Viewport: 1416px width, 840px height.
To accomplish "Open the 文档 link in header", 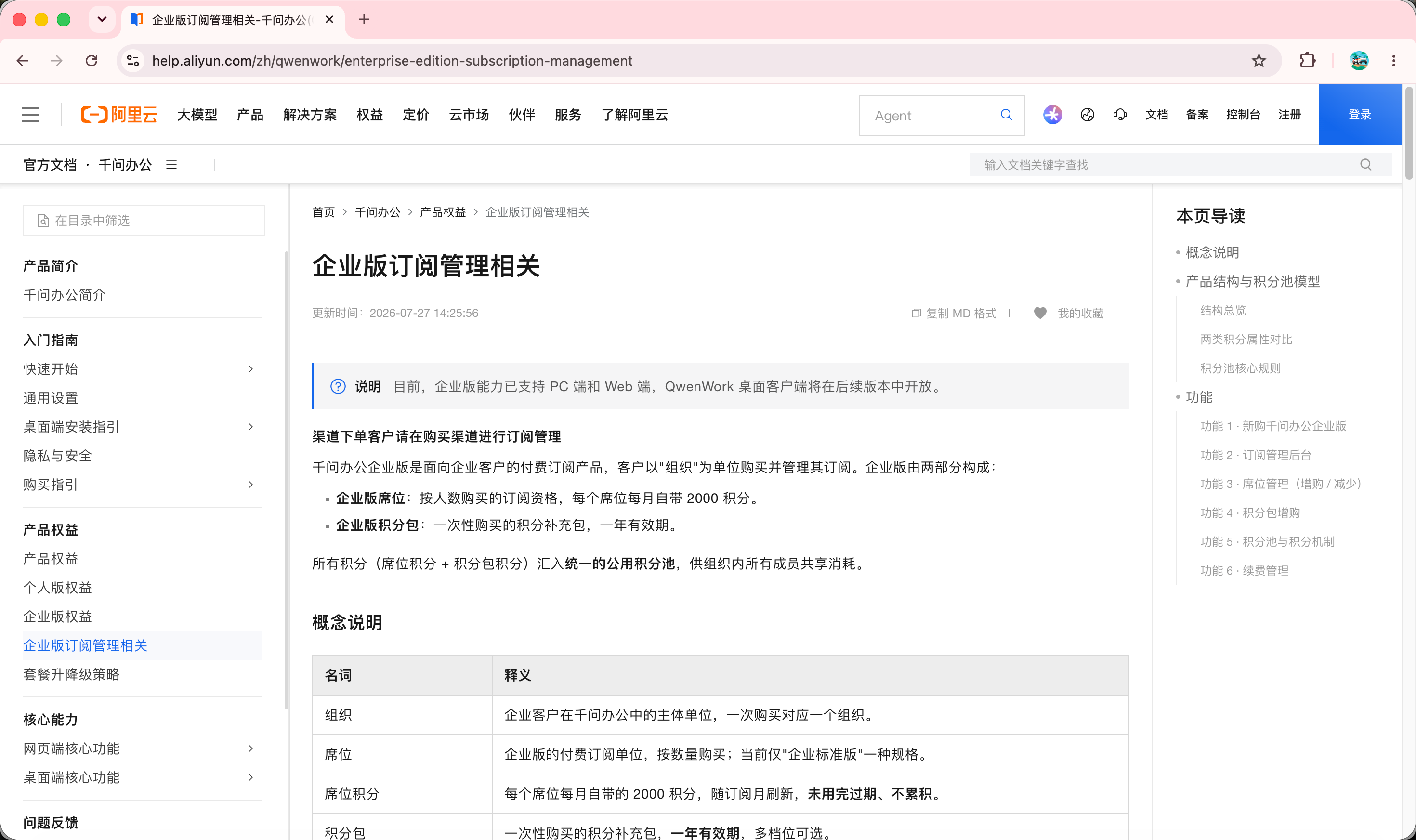I will pyautogui.click(x=1157, y=115).
